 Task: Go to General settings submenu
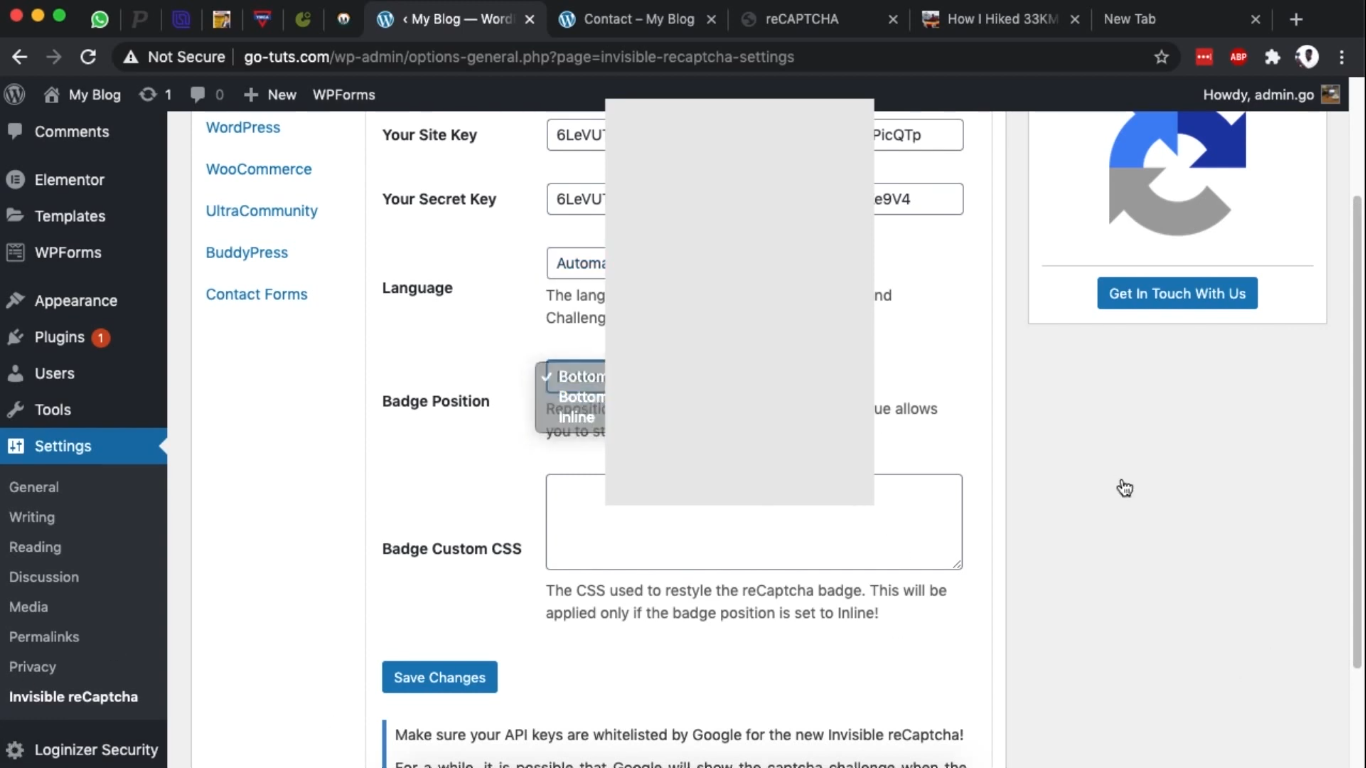[34, 487]
